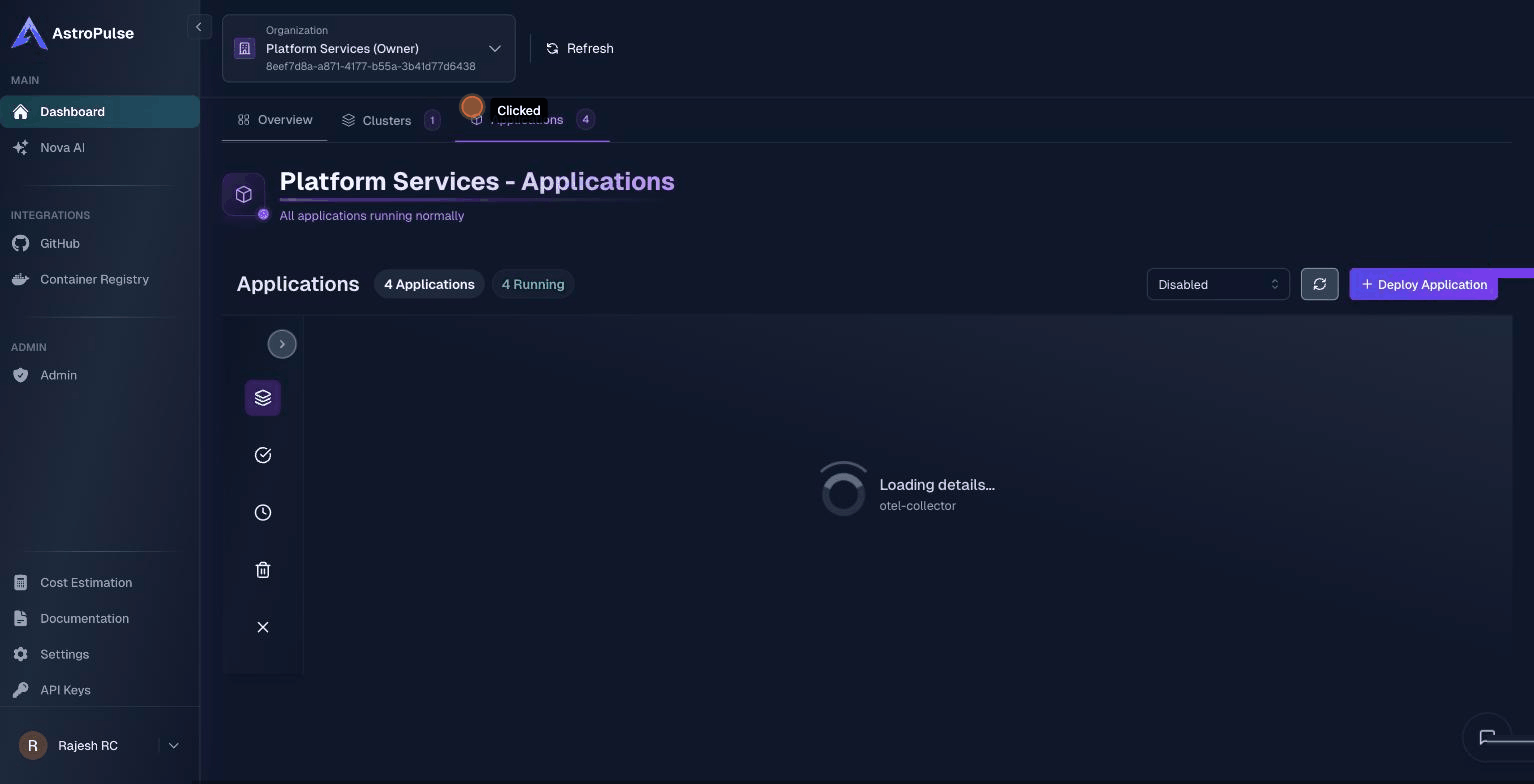Click the calculator icon for Cost Estimation
Viewport: 1534px width, 784px height.
[20, 582]
